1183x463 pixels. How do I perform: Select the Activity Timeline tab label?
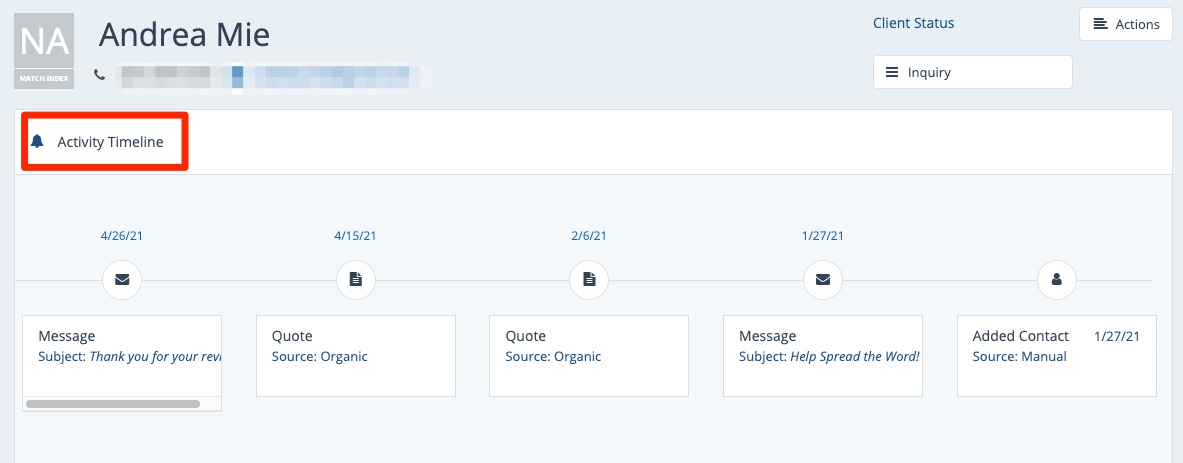110,142
